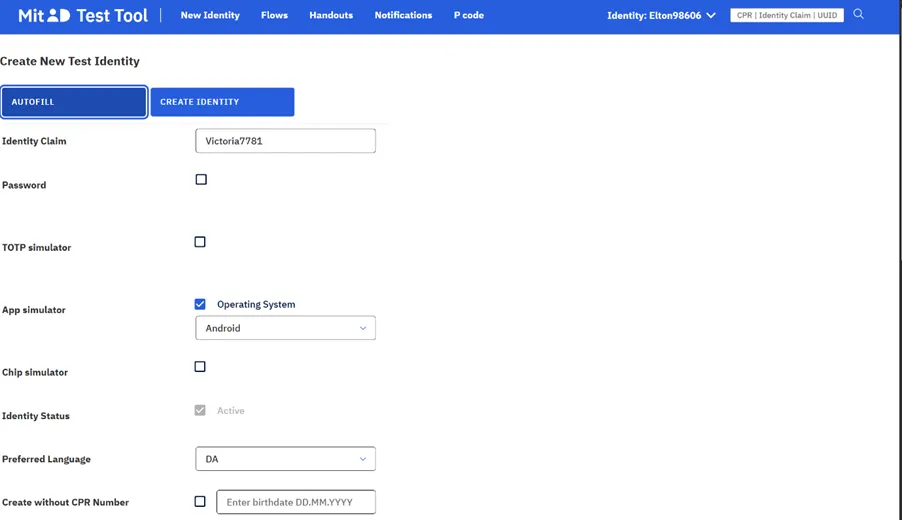The height and width of the screenshot is (520, 902).
Task: Check Create without CPR Number box
Action: [x=200, y=502]
